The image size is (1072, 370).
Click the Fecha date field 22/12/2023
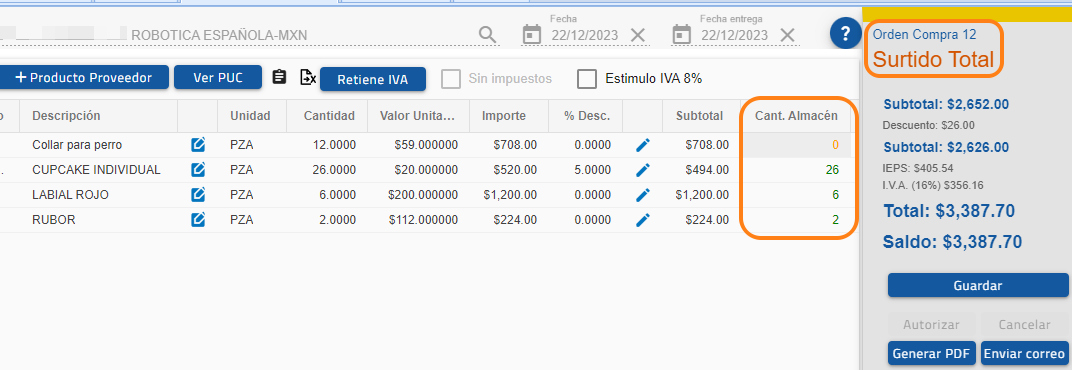585,36
